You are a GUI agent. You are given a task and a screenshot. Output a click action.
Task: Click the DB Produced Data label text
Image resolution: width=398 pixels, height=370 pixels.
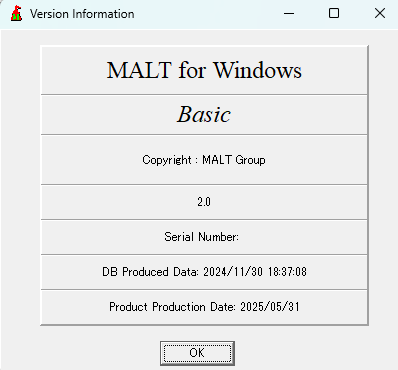point(150,272)
